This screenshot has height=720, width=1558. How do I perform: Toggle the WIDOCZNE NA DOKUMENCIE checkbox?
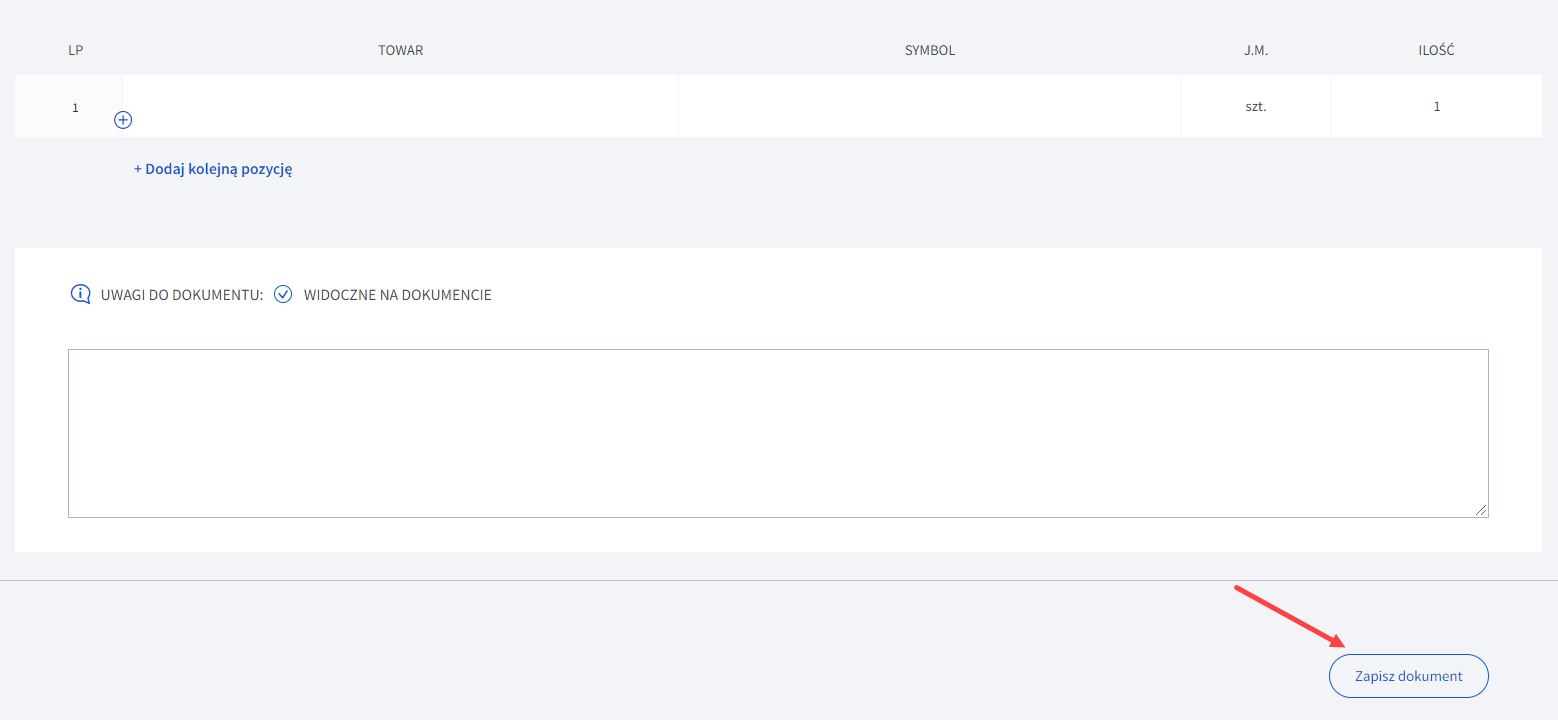point(283,294)
